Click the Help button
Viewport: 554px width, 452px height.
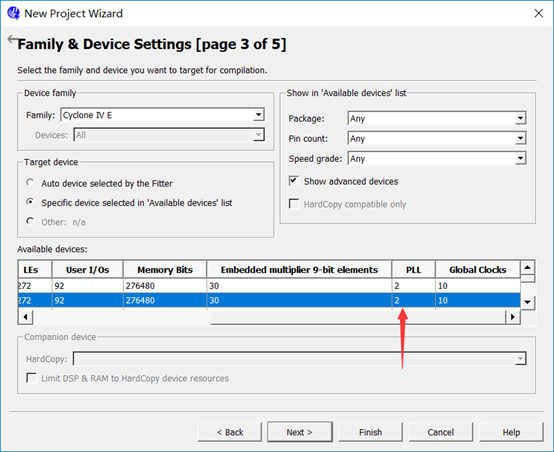511,432
